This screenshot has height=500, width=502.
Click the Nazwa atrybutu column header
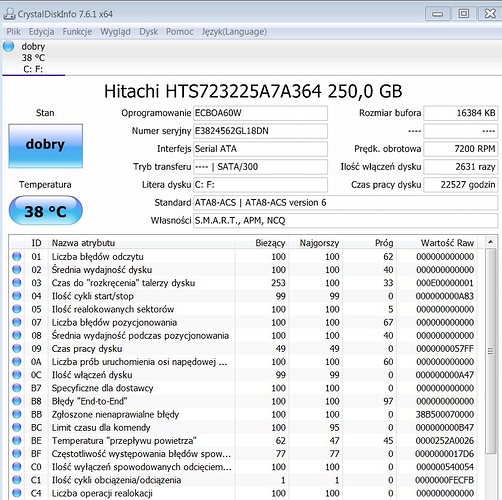coord(142,243)
